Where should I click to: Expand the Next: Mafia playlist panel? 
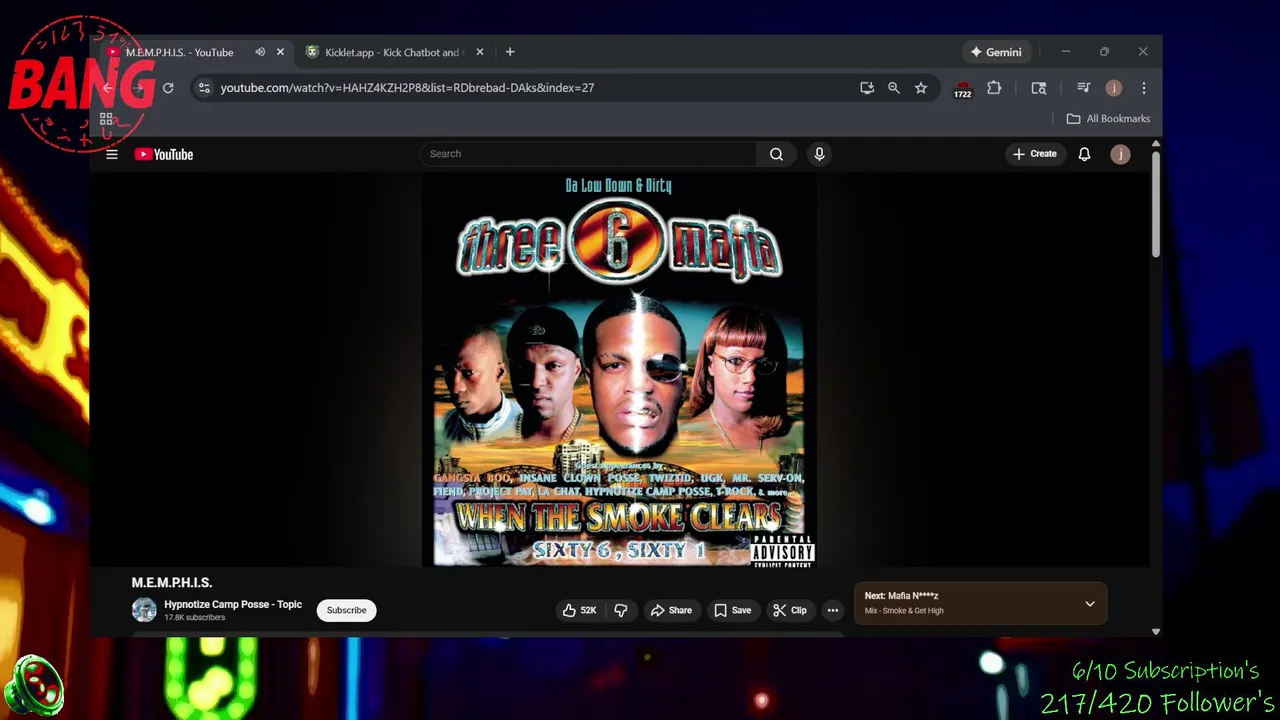click(x=1090, y=604)
